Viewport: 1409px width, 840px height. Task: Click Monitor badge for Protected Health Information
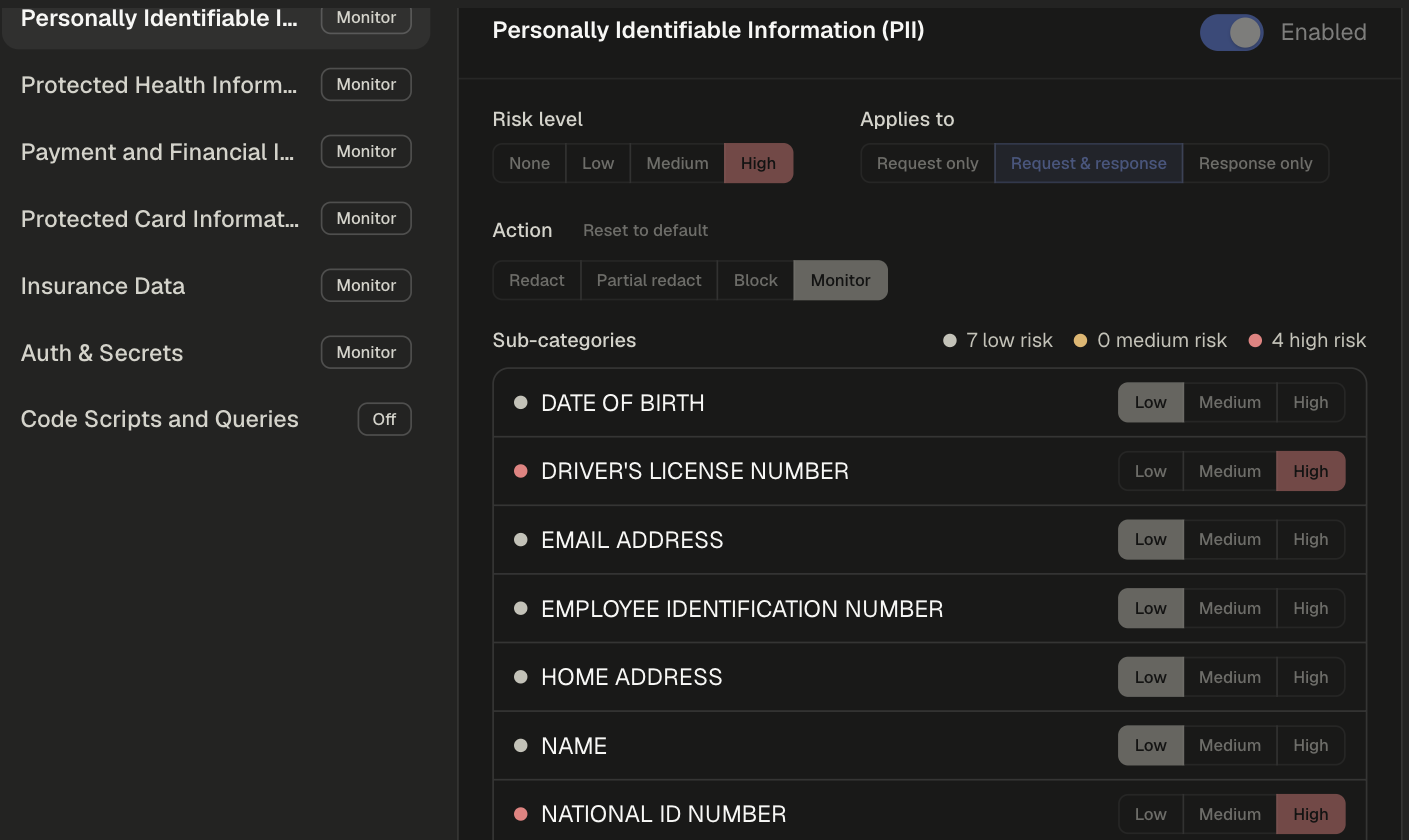pos(366,84)
